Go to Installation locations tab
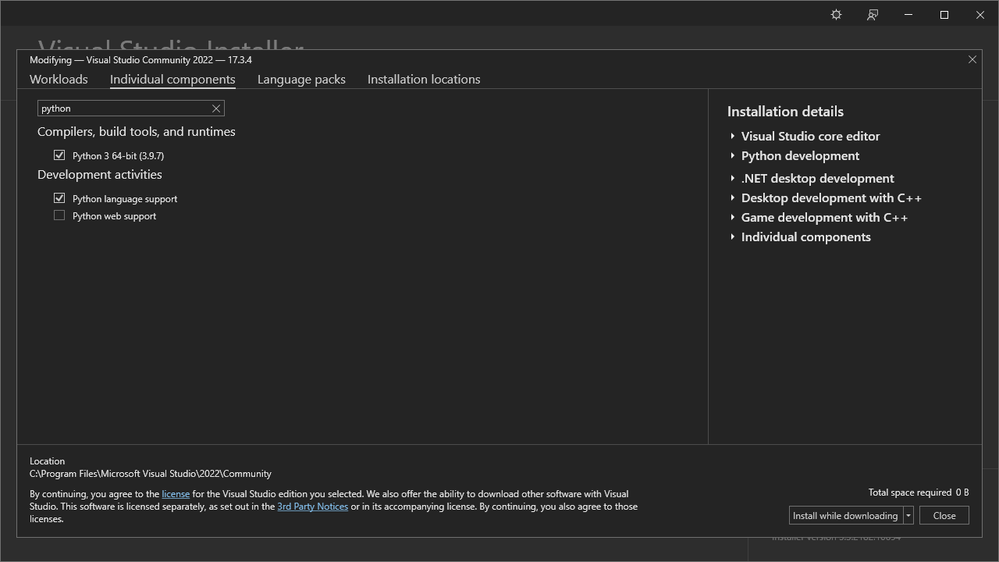Image resolution: width=999 pixels, height=562 pixels. click(x=423, y=79)
